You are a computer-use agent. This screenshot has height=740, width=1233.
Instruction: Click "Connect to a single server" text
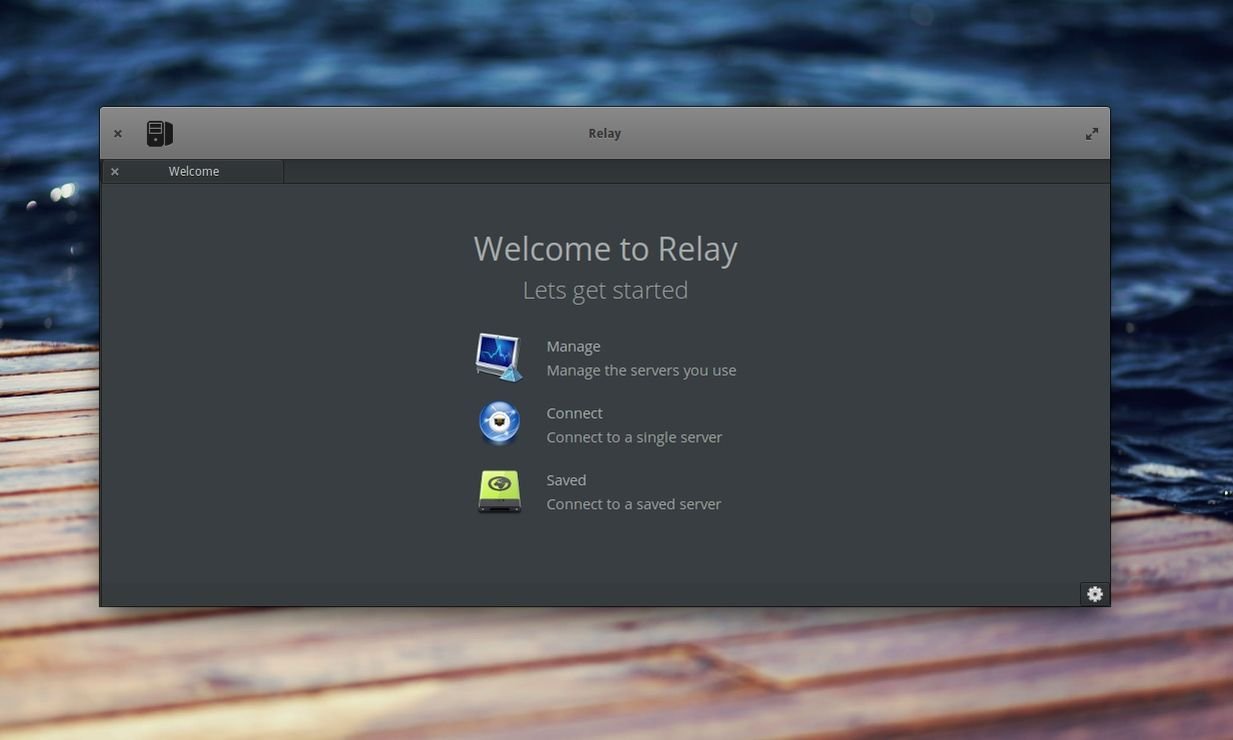[634, 437]
